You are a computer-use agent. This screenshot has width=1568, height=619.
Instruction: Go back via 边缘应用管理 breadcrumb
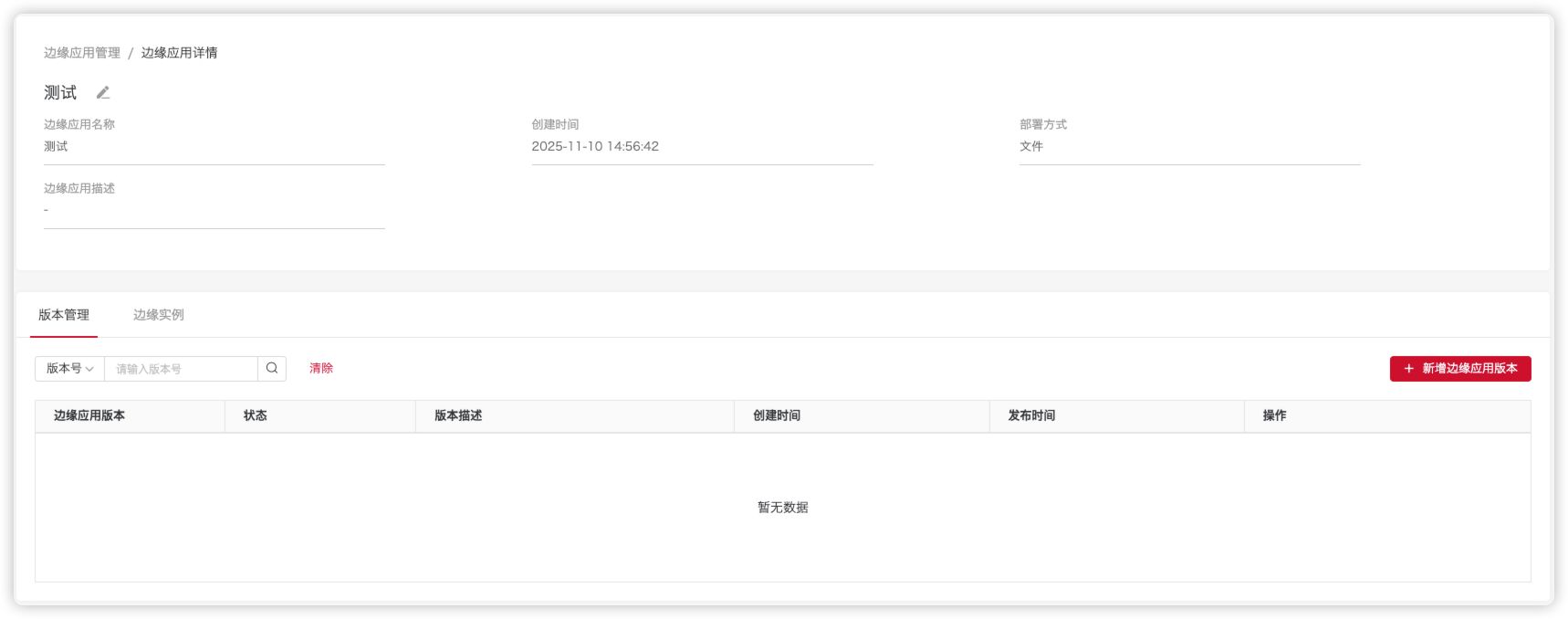pyautogui.click(x=82, y=53)
